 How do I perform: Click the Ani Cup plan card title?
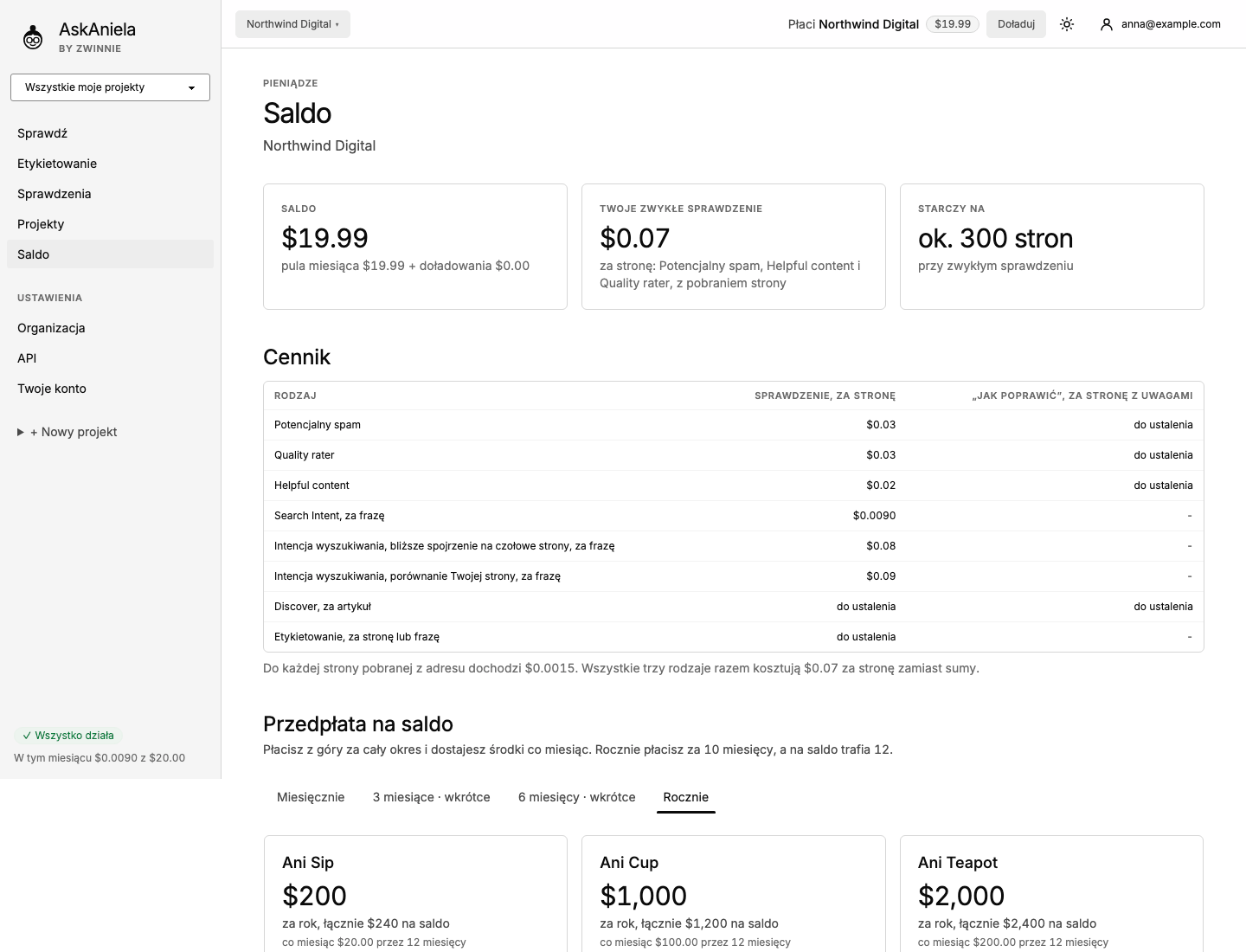point(629,863)
